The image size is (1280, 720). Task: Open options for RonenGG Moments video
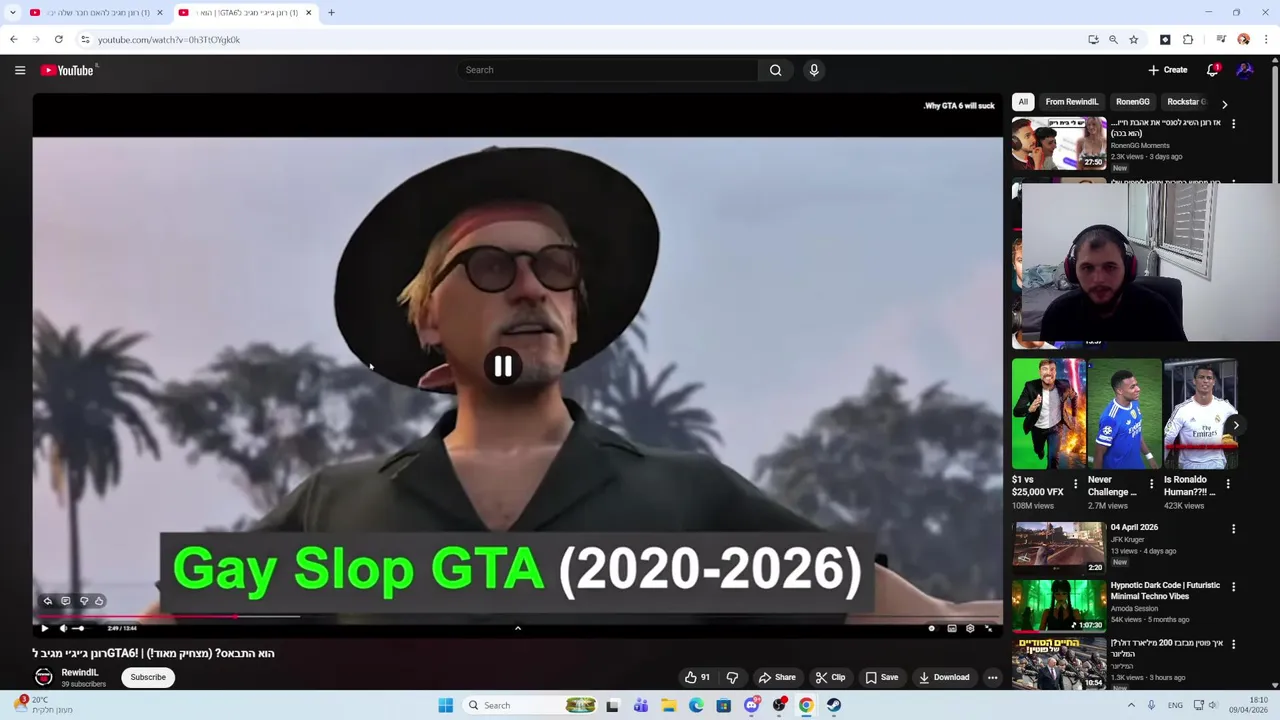coord(1233,124)
